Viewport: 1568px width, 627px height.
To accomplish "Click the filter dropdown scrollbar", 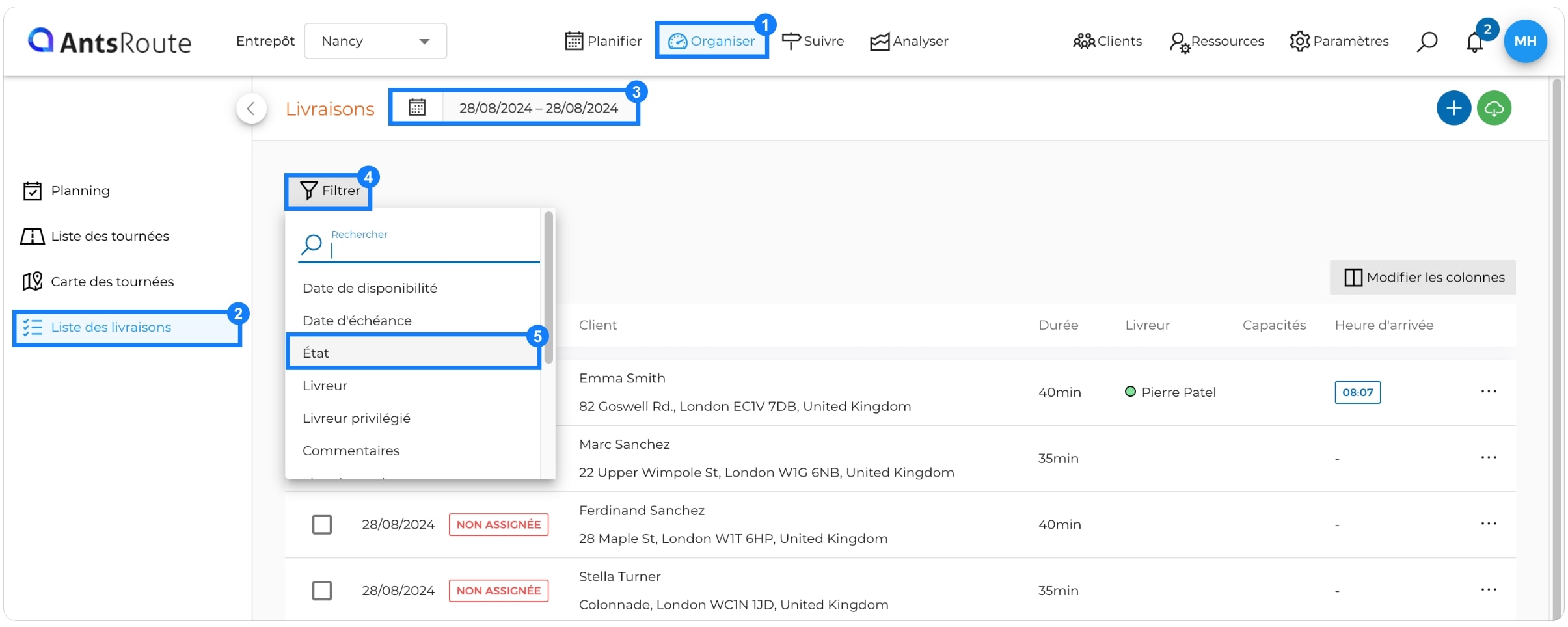I will click(x=548, y=287).
